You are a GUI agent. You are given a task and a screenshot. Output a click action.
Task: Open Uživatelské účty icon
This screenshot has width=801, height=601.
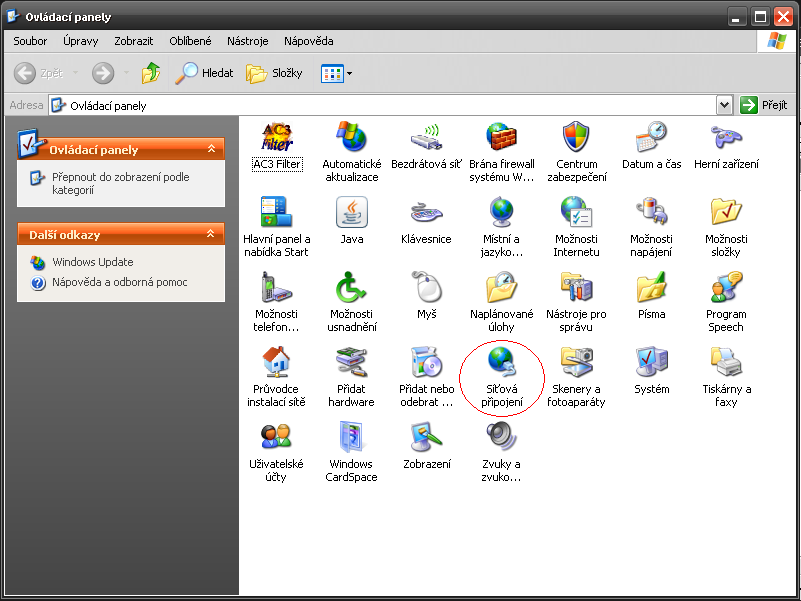[276, 437]
